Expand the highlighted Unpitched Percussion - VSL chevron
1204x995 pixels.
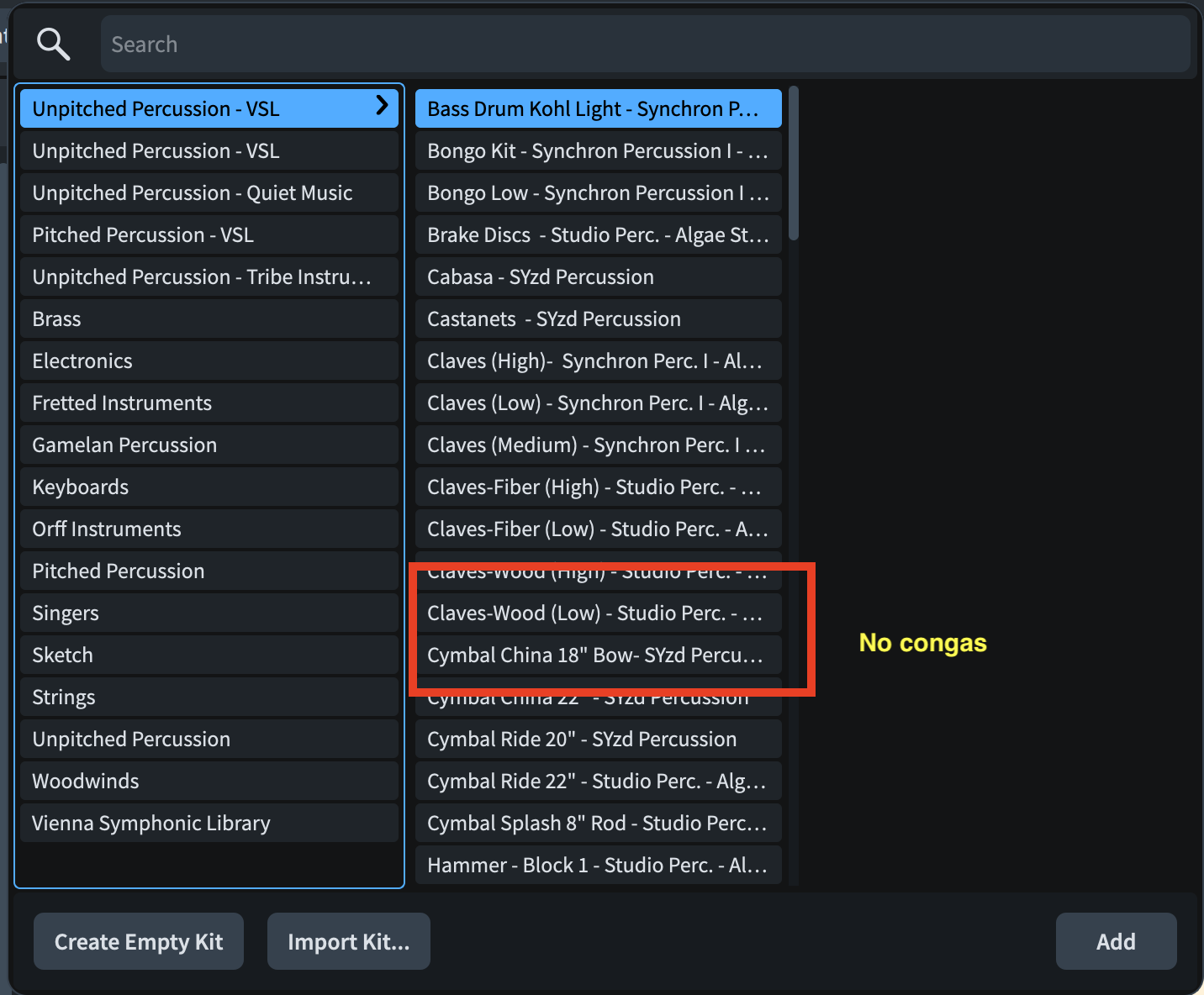pos(382,105)
